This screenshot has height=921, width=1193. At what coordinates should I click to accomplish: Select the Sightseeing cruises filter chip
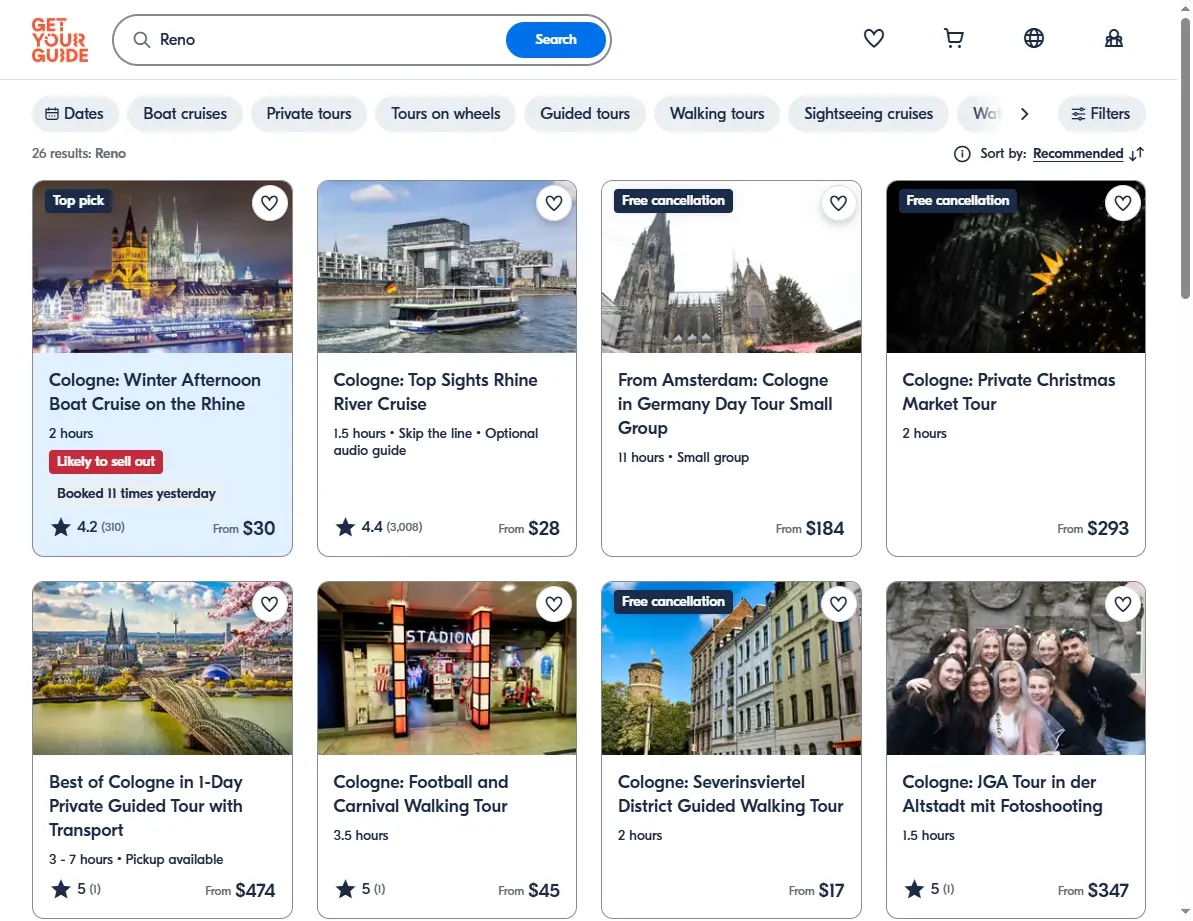tap(868, 114)
